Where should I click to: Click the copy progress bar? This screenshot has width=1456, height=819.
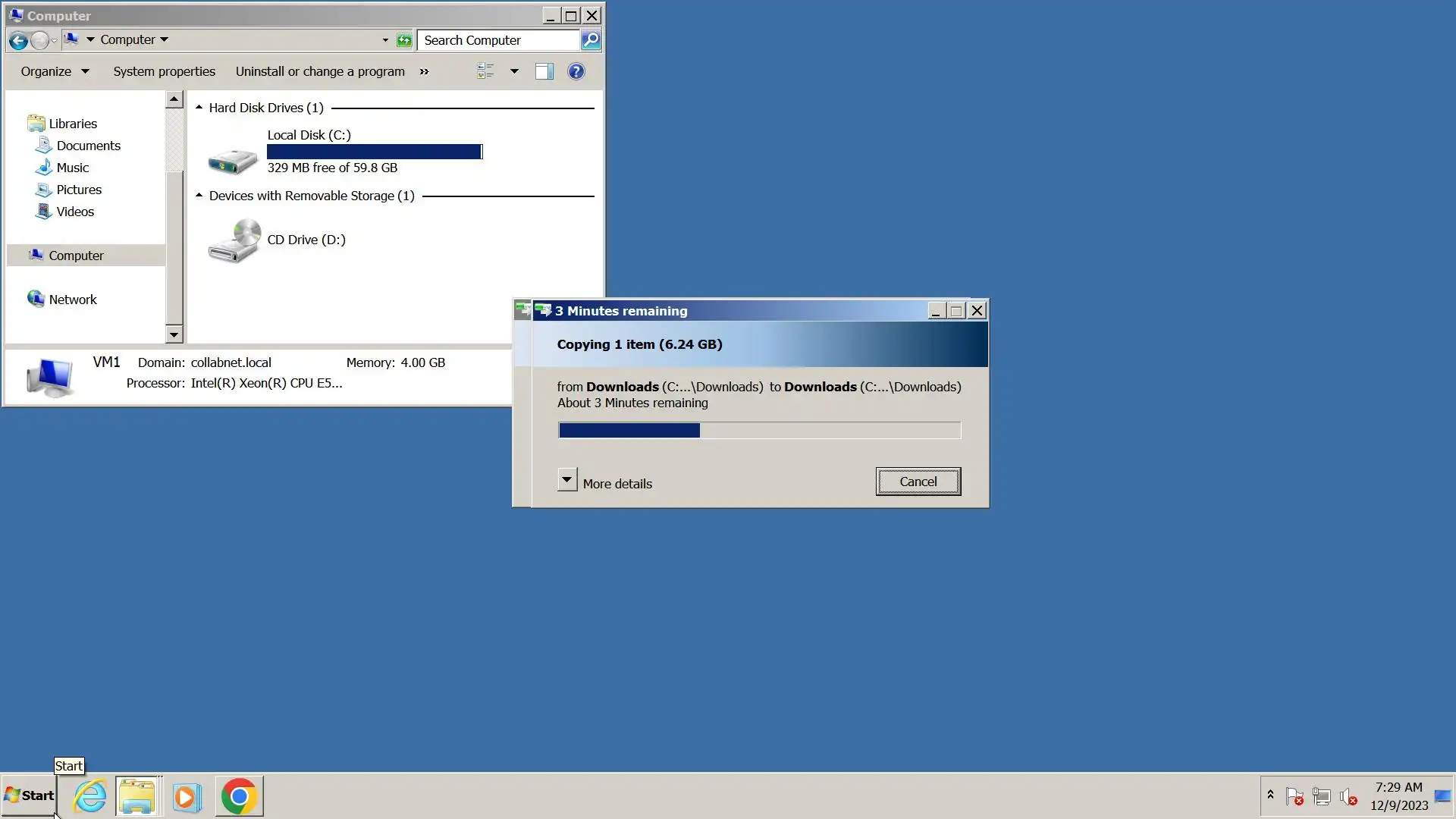click(759, 431)
